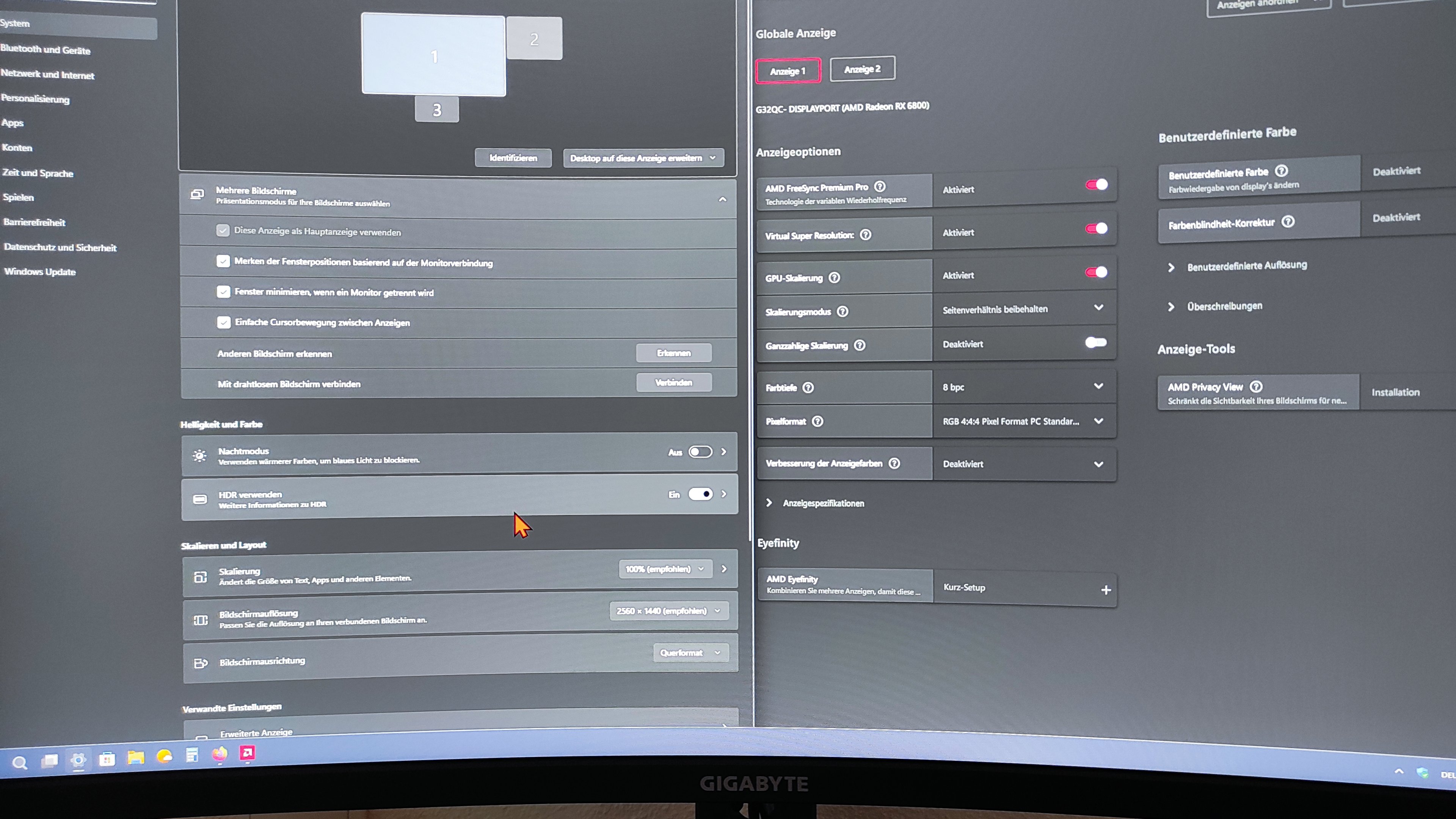
Task: Click the Identifizieren button
Action: 513,158
